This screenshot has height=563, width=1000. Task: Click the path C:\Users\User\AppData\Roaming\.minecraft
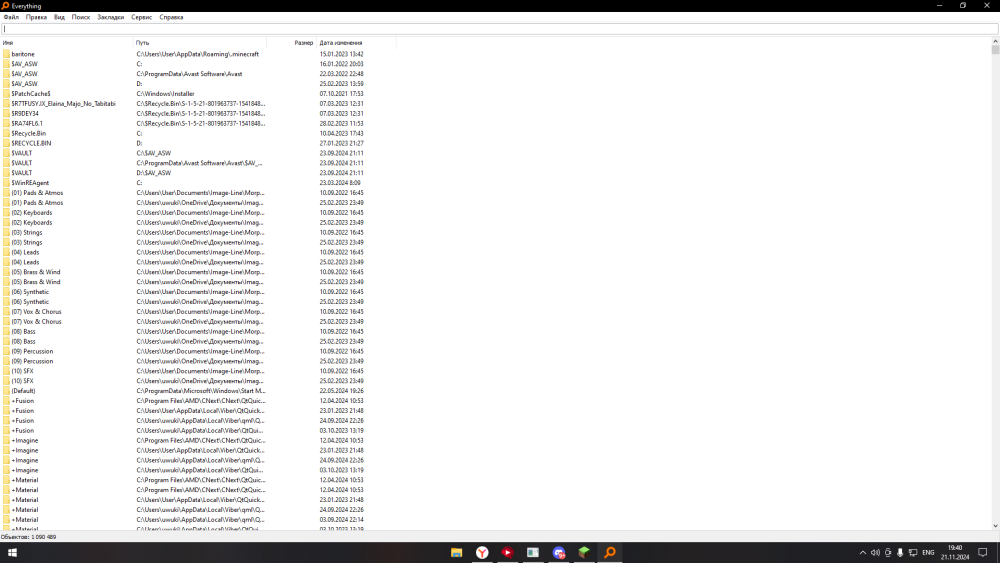pyautogui.click(x=198, y=54)
